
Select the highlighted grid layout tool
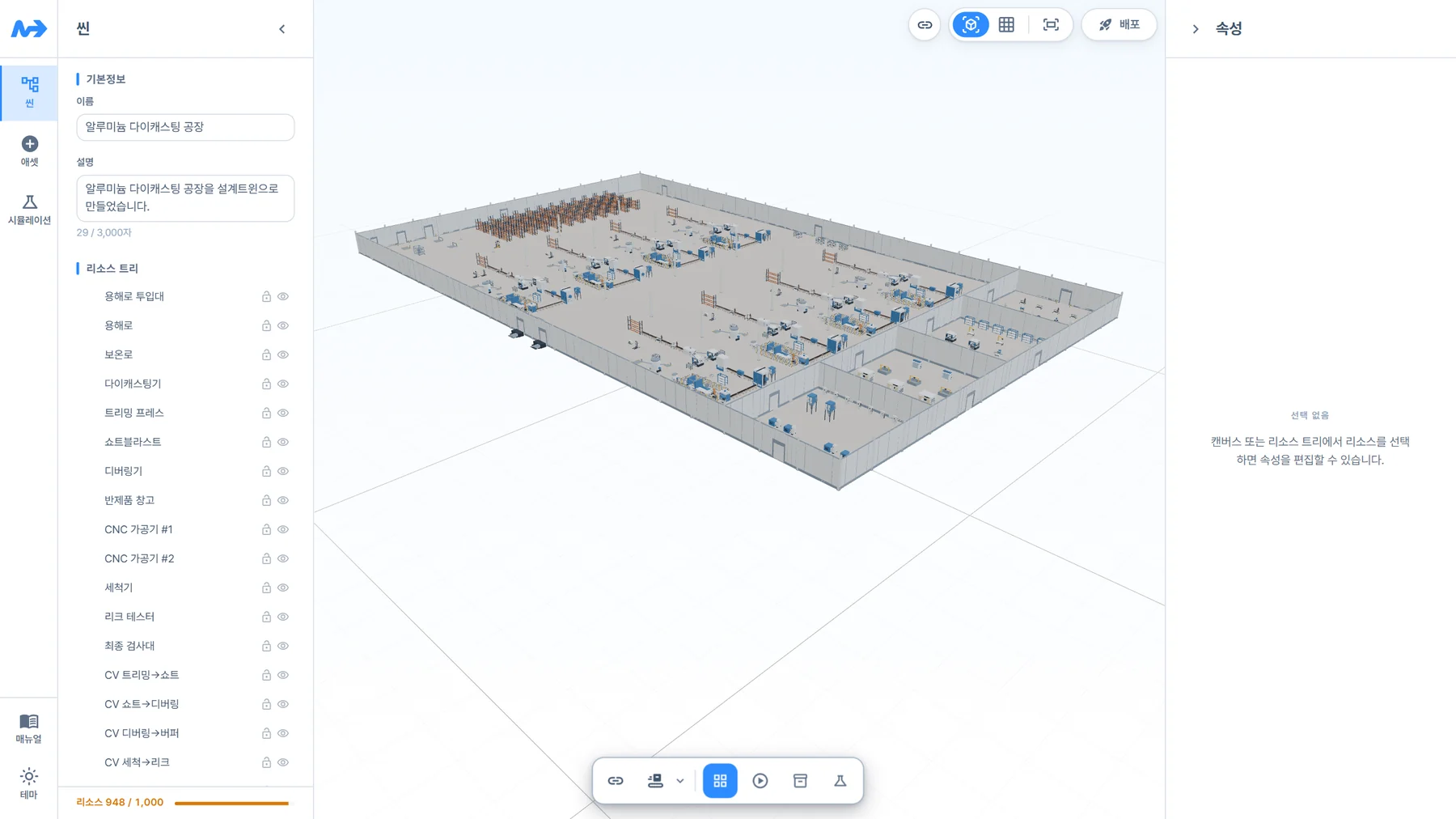(x=720, y=781)
